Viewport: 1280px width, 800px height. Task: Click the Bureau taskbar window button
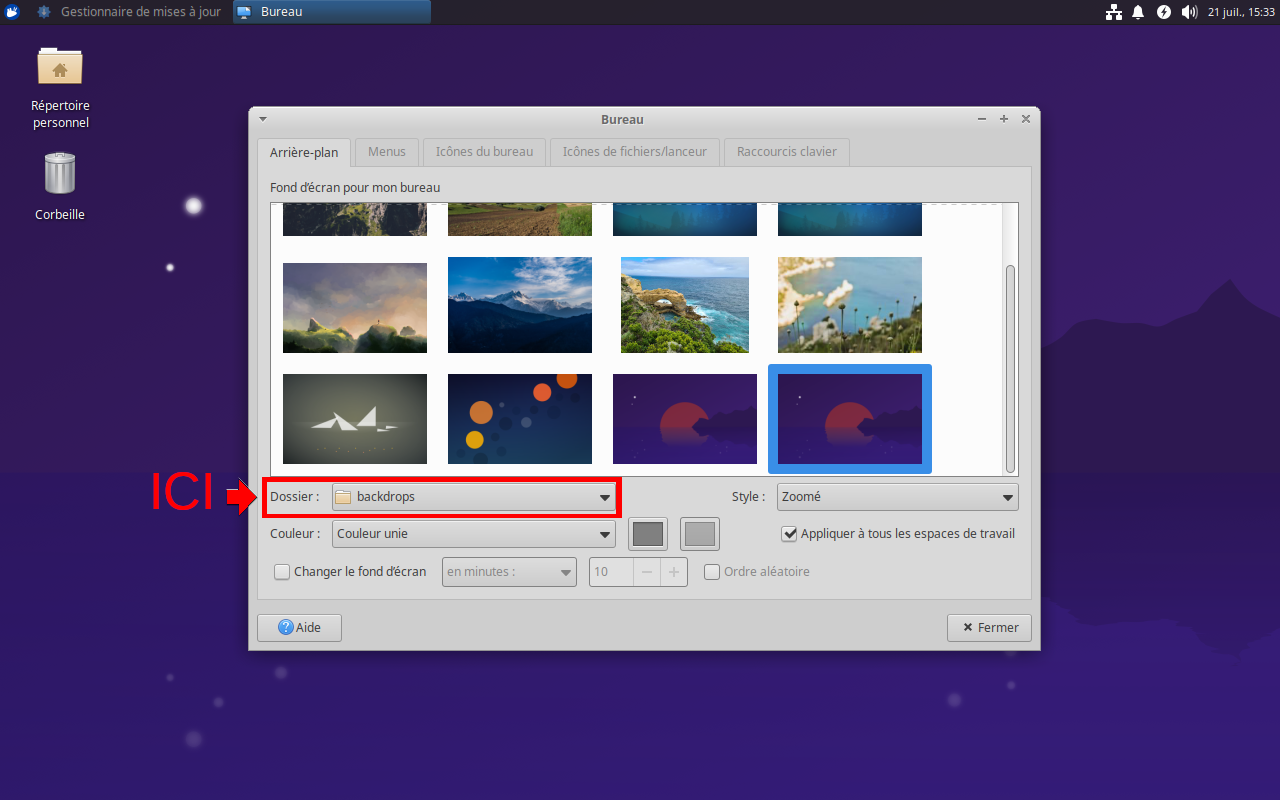pos(333,12)
